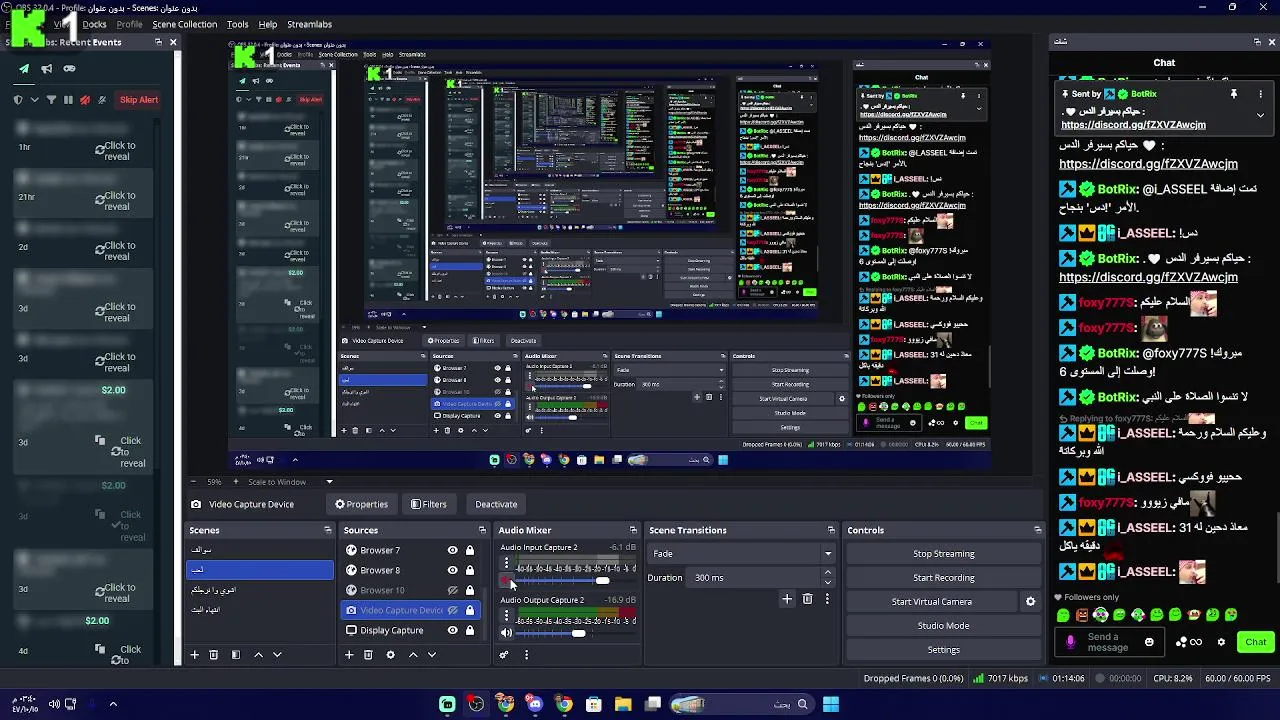The width and height of the screenshot is (1280, 720).
Task: Open the Streamlabs menu
Action: [x=309, y=24]
